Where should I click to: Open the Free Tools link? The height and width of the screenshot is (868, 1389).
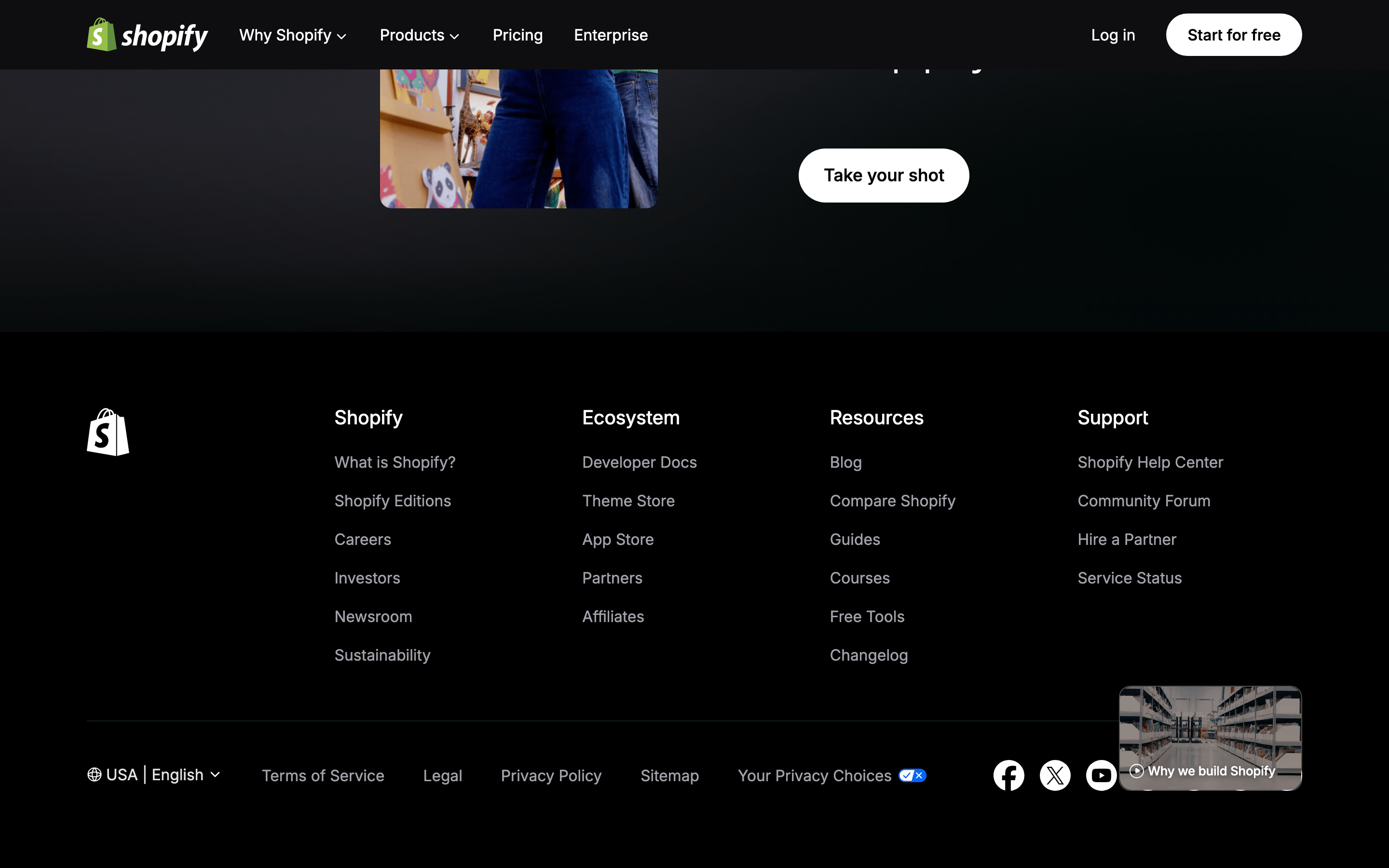(x=867, y=617)
